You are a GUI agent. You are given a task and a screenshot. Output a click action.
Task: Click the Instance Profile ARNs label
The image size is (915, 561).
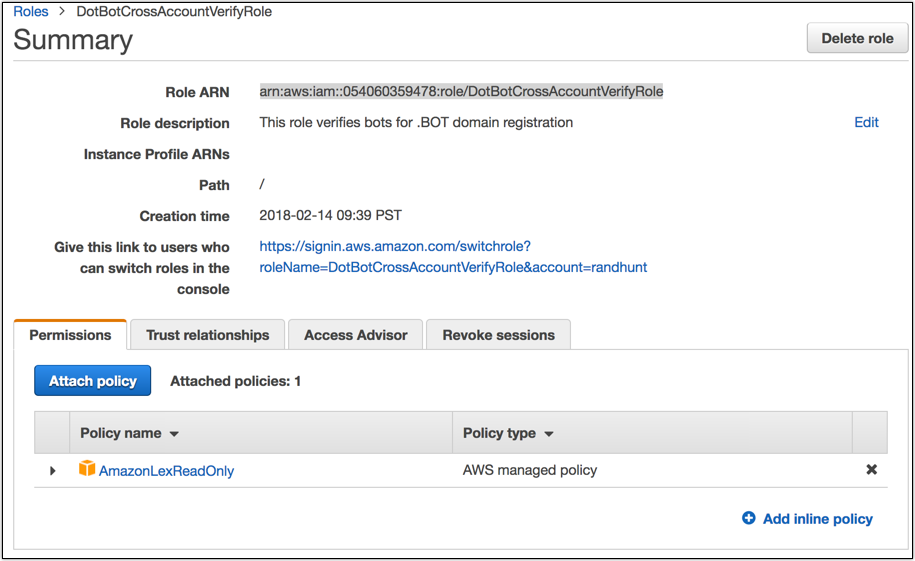(156, 154)
